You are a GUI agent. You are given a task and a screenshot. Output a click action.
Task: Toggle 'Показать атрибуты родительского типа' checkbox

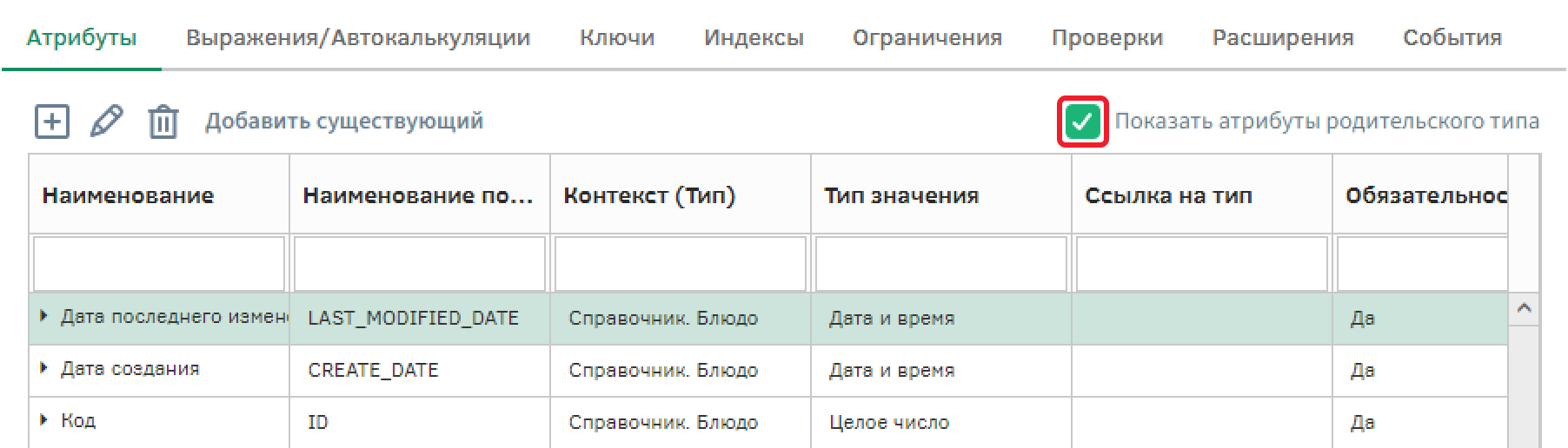click(x=1082, y=122)
